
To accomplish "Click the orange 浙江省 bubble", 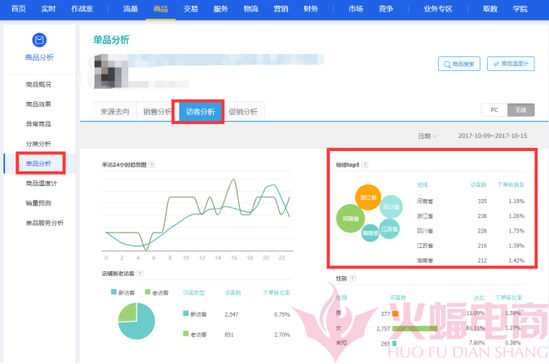I will coord(368,197).
